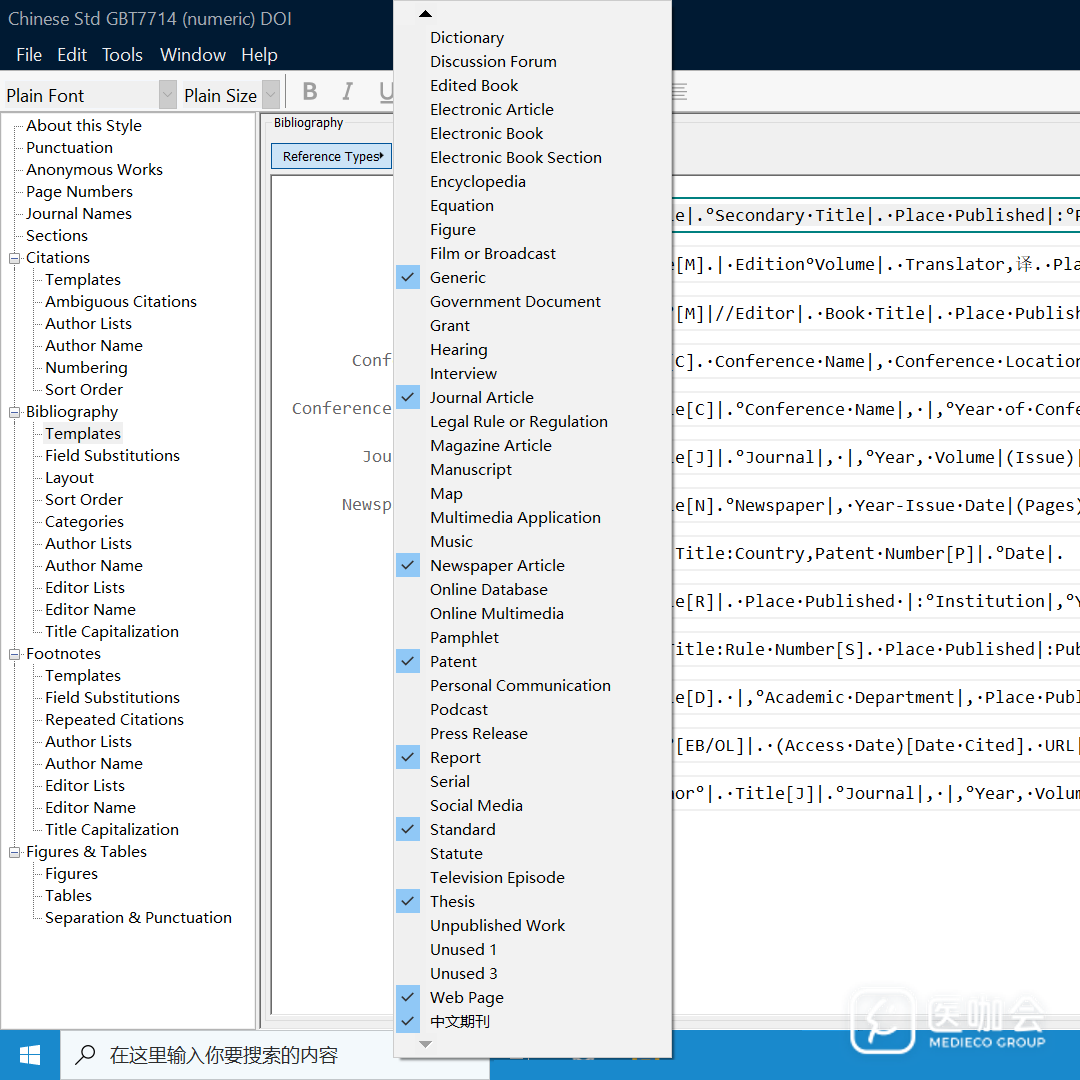
Task: Click the Reference Types button
Action: pos(331,156)
